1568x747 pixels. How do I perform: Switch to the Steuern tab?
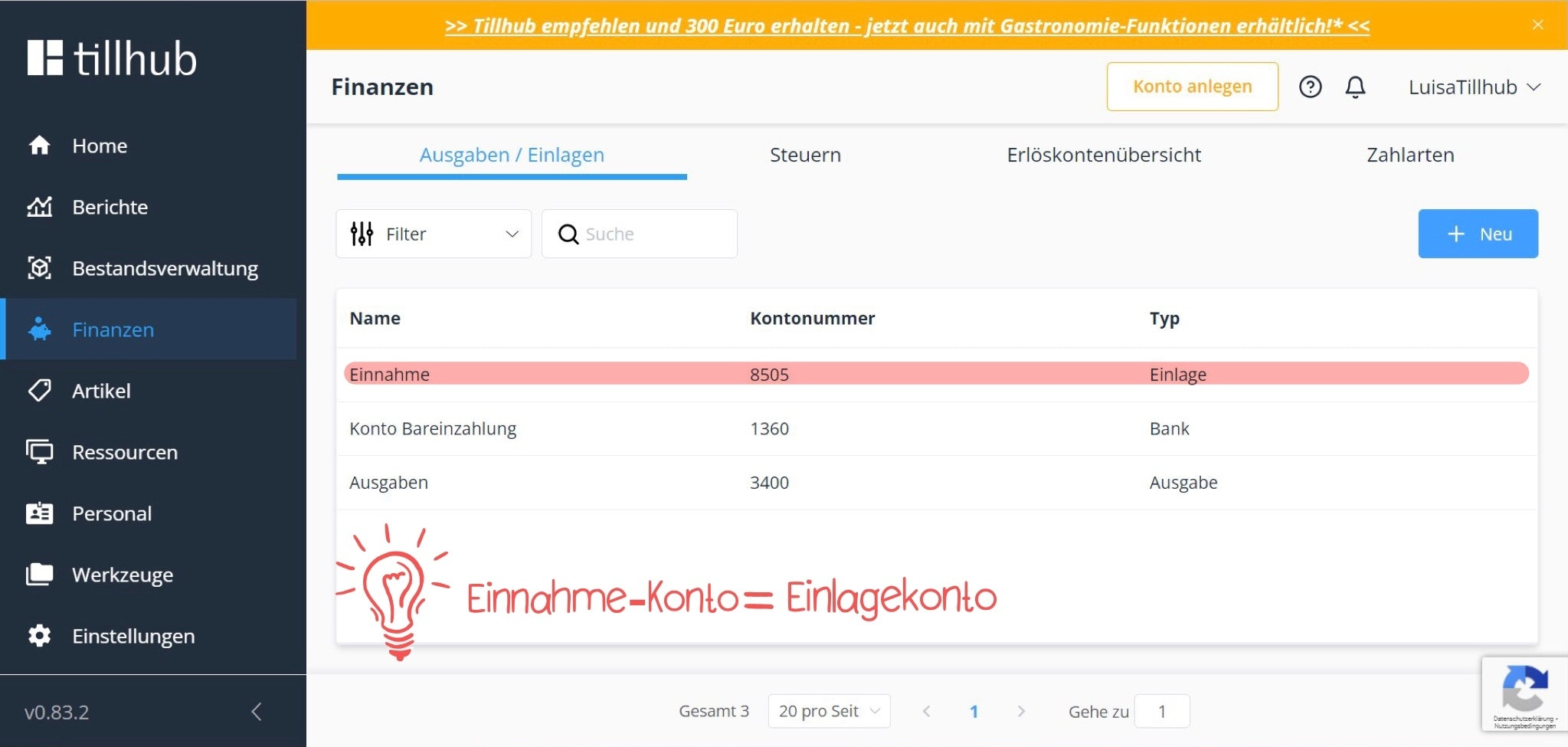805,155
